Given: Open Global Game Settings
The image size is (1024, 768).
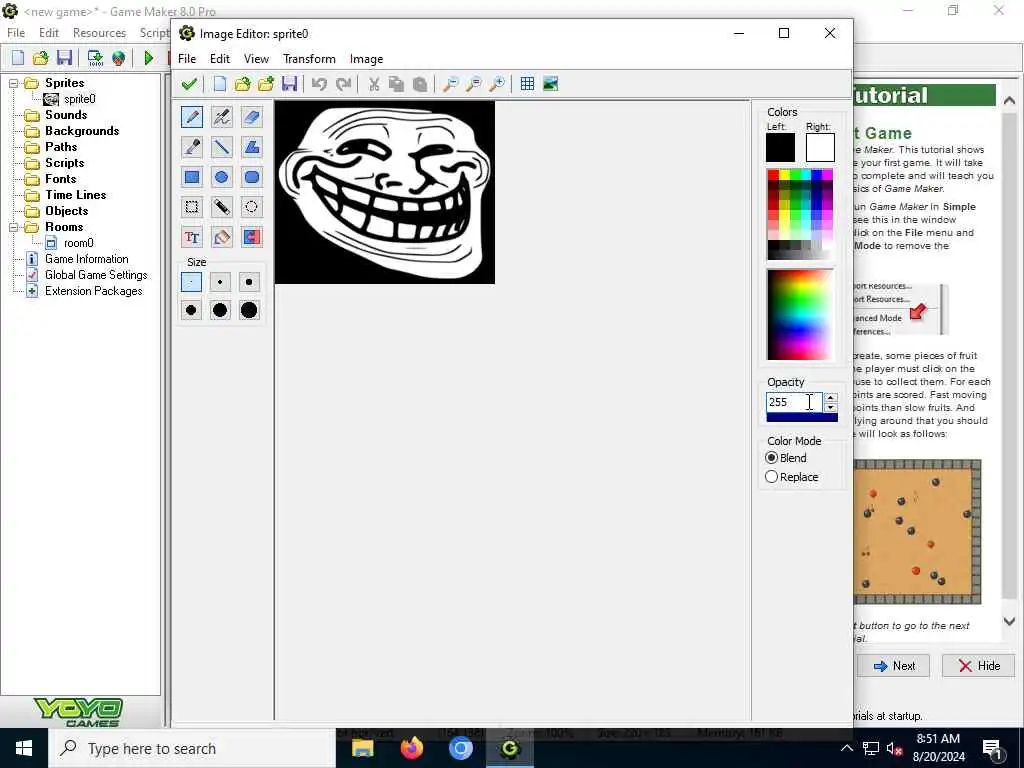Looking at the screenshot, I should (96, 275).
